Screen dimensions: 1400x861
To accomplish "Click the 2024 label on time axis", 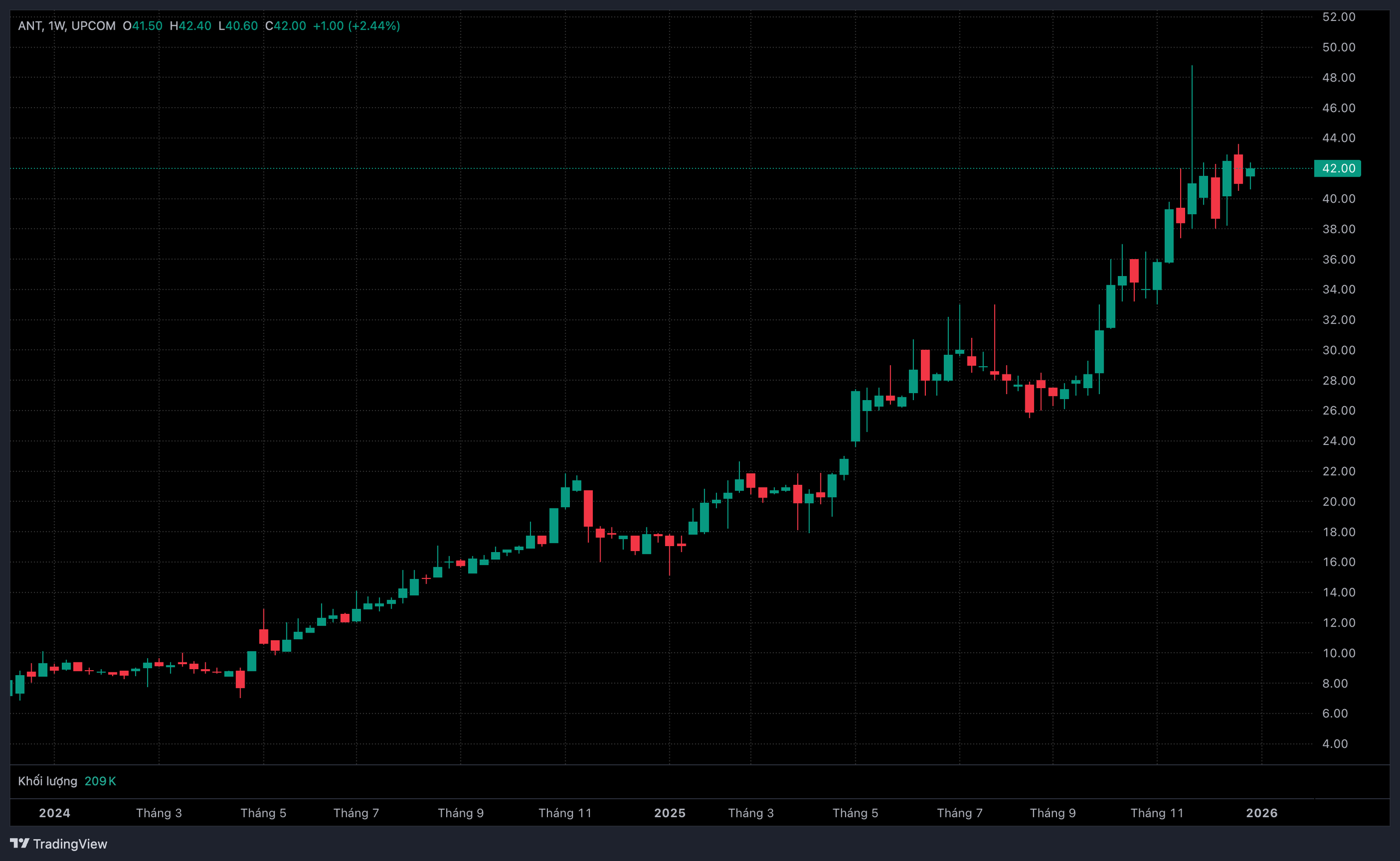I will (x=54, y=812).
